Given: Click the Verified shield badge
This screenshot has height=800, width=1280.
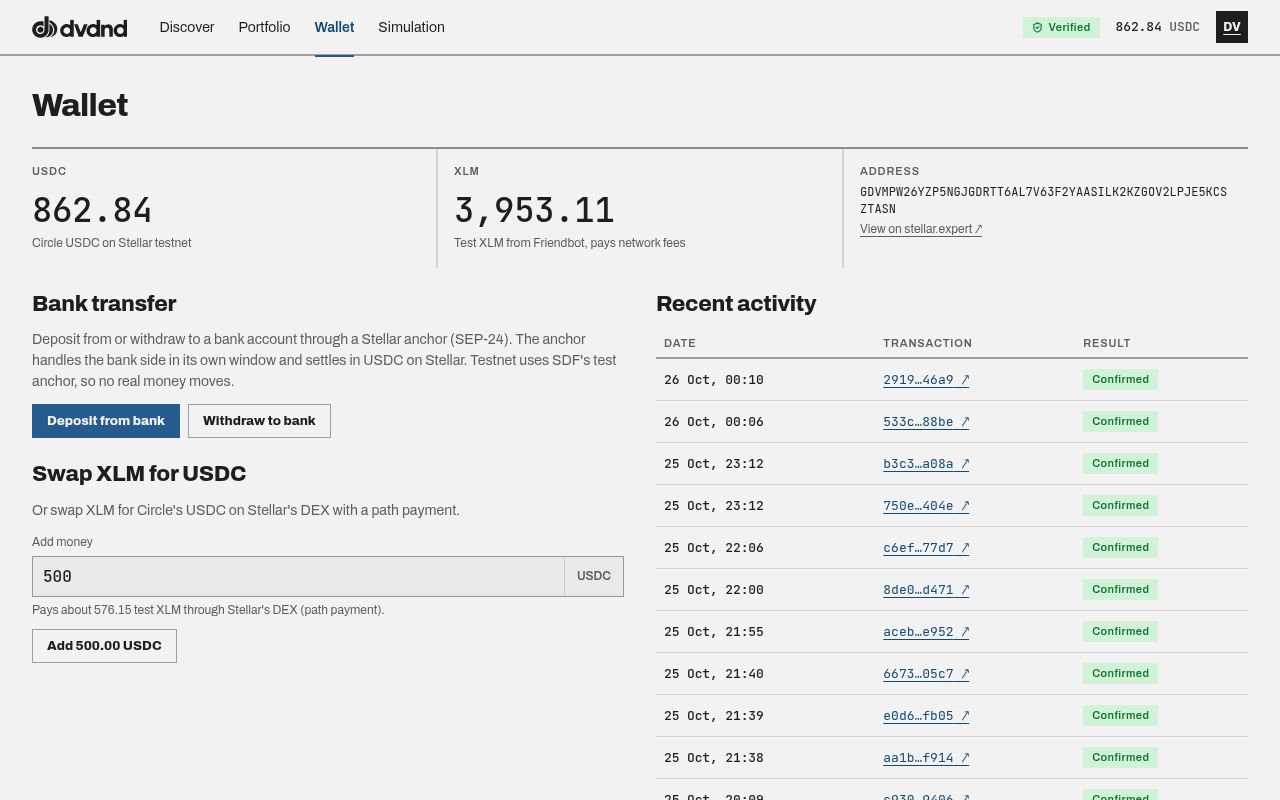Looking at the screenshot, I should click(x=1061, y=27).
